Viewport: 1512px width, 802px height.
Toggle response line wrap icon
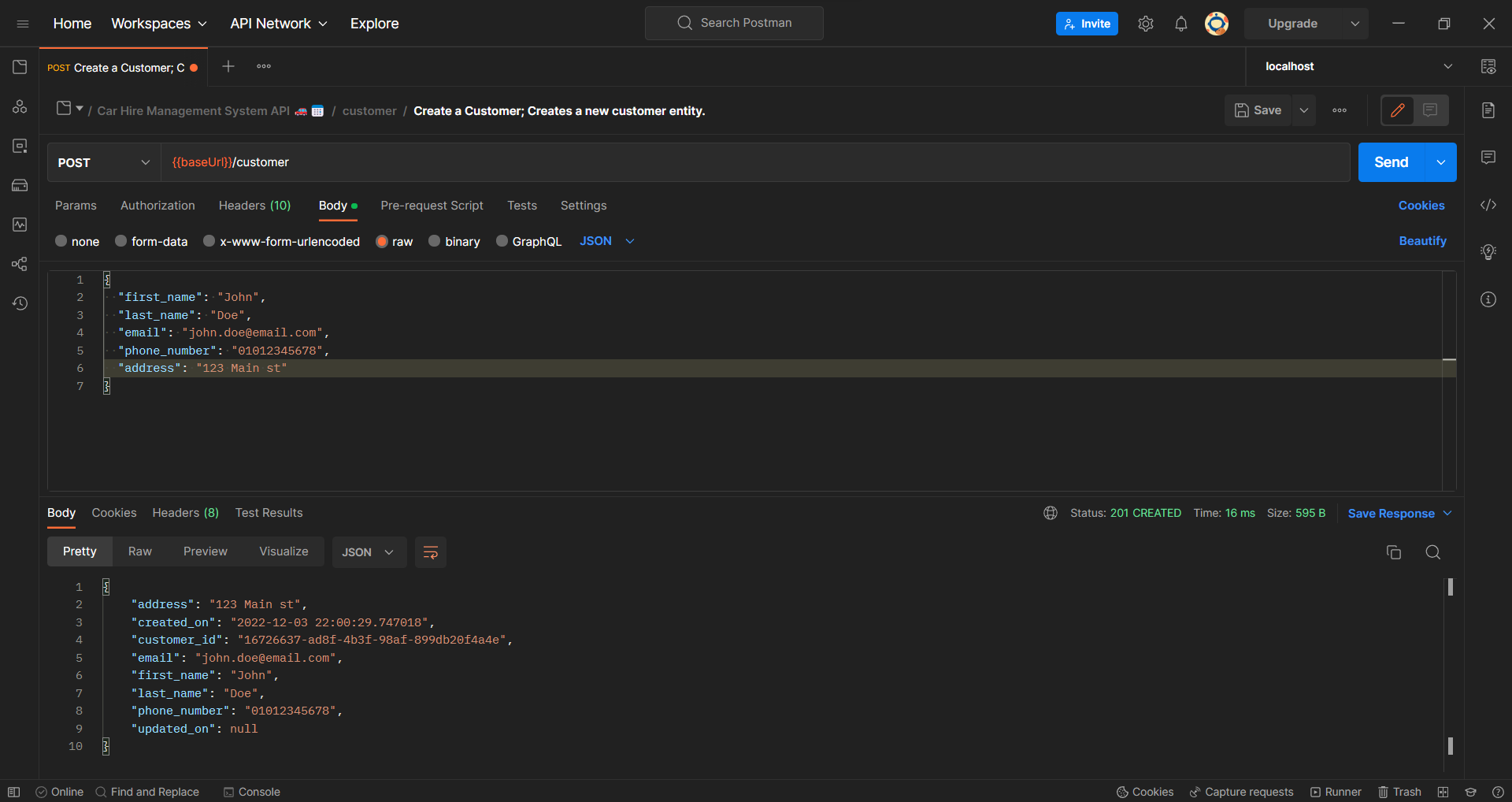click(x=431, y=552)
